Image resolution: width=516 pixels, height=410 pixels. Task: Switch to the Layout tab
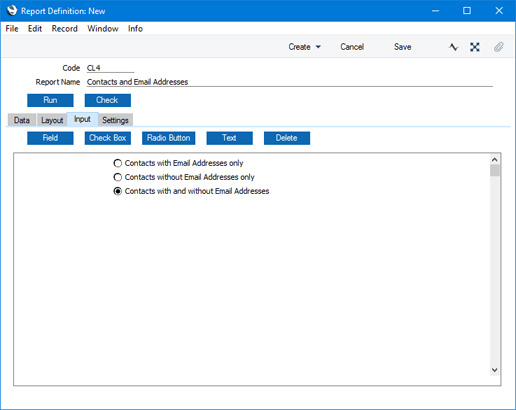(x=52, y=120)
